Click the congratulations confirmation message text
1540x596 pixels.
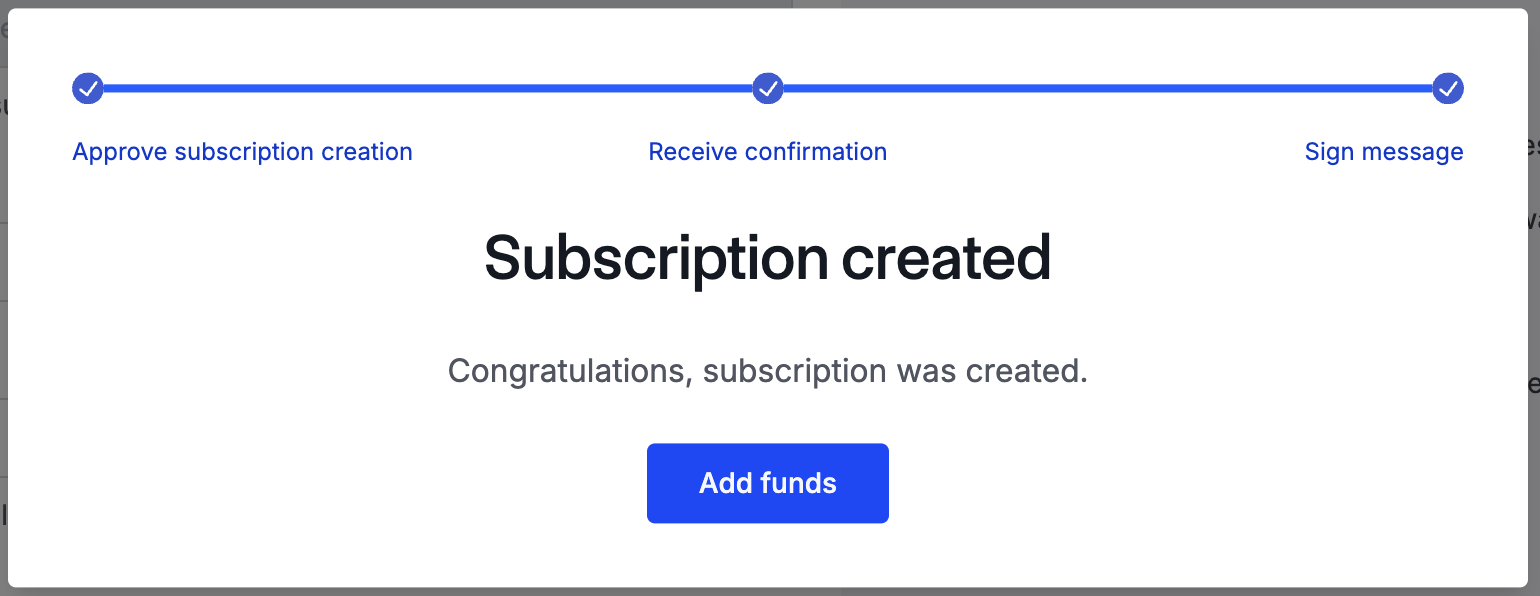tap(768, 371)
